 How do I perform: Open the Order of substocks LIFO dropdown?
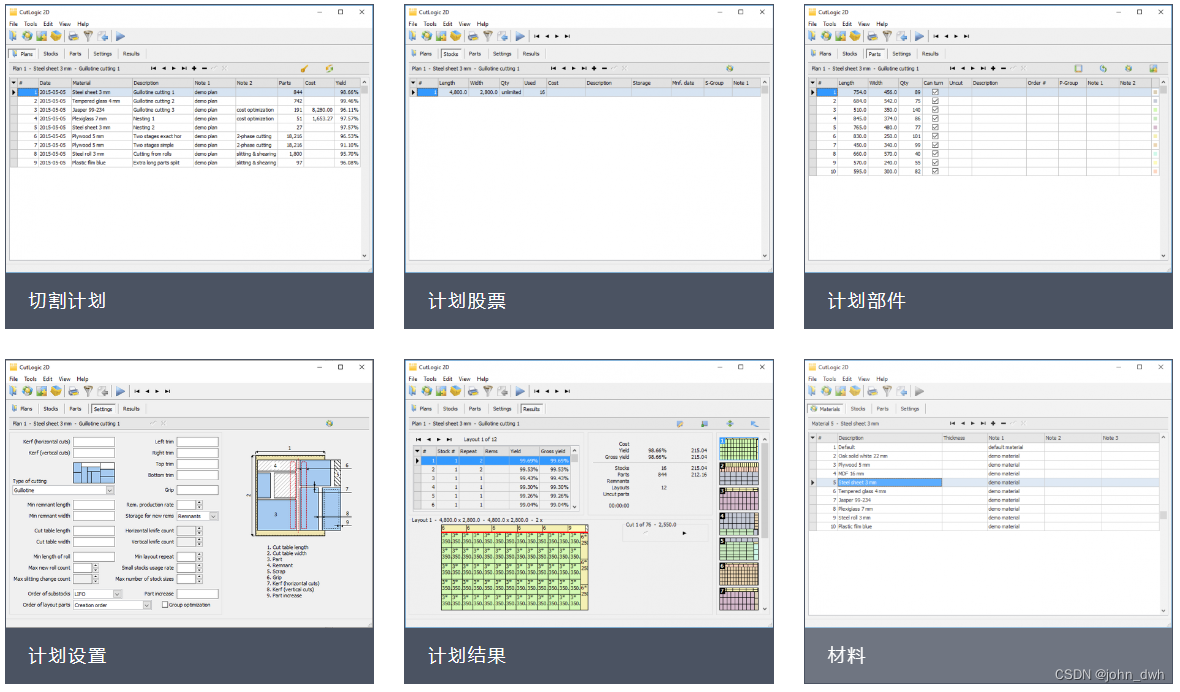point(117,594)
